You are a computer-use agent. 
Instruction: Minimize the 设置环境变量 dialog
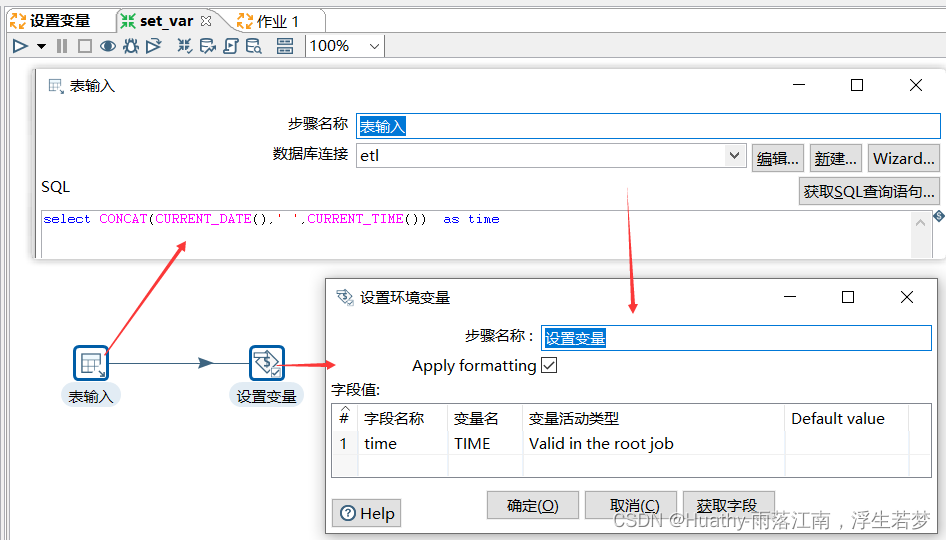tap(790, 297)
